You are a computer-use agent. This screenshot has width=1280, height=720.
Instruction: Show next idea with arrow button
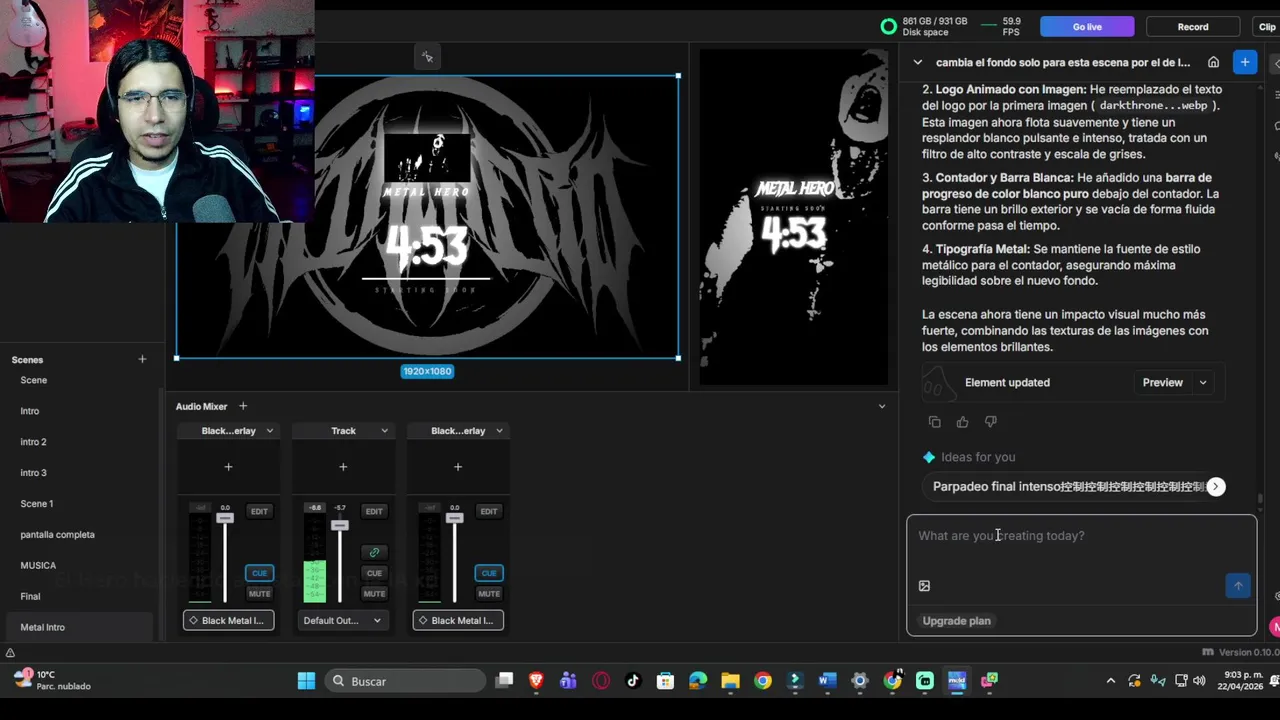tap(1216, 487)
